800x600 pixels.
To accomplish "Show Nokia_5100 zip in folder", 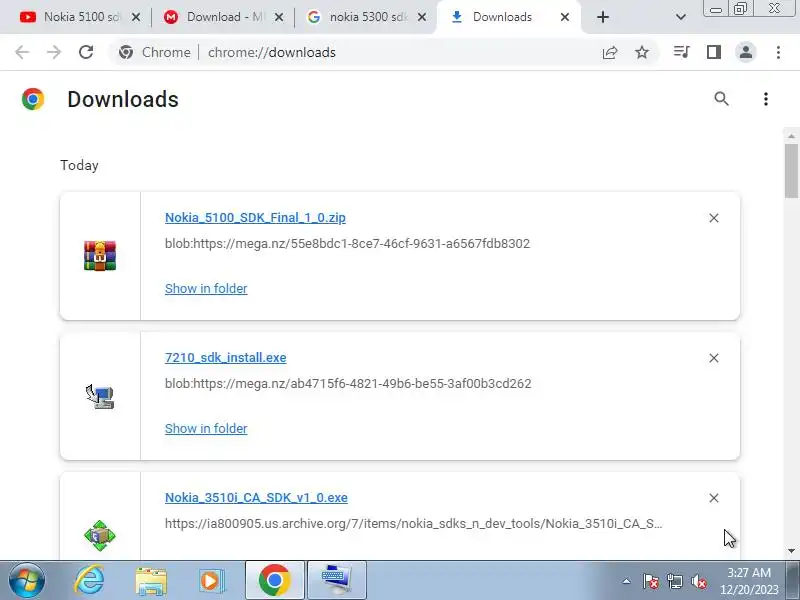I will click(206, 288).
